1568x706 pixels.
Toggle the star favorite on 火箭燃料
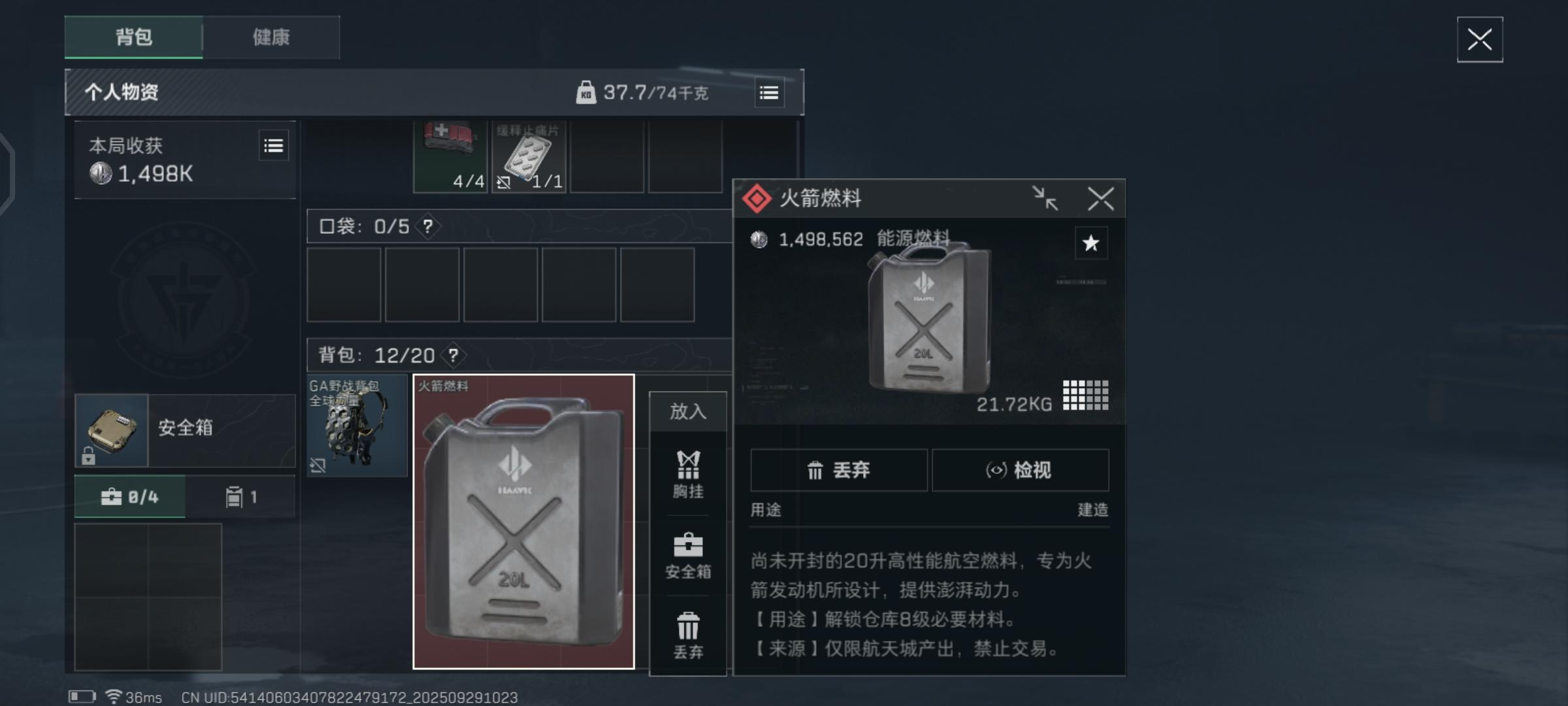point(1090,243)
